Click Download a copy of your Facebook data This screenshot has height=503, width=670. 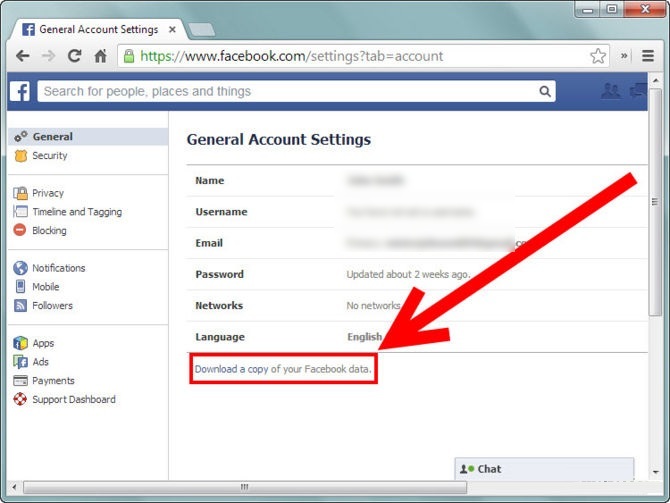[283, 369]
